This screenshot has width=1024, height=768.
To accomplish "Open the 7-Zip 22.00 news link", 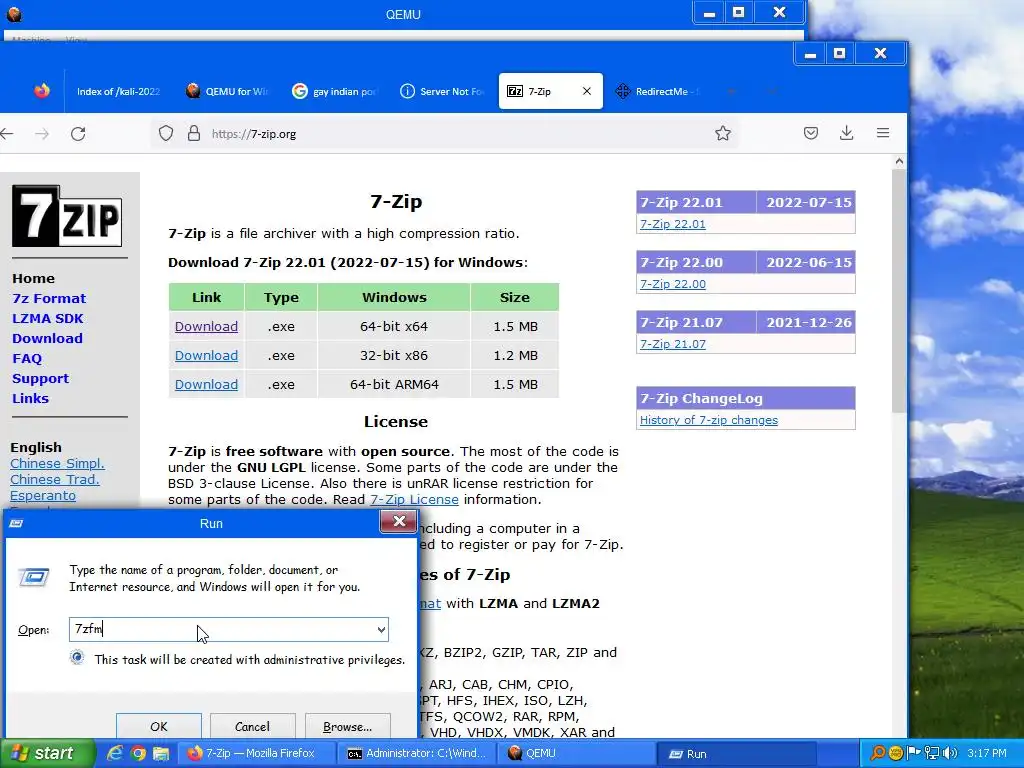I will click(673, 284).
